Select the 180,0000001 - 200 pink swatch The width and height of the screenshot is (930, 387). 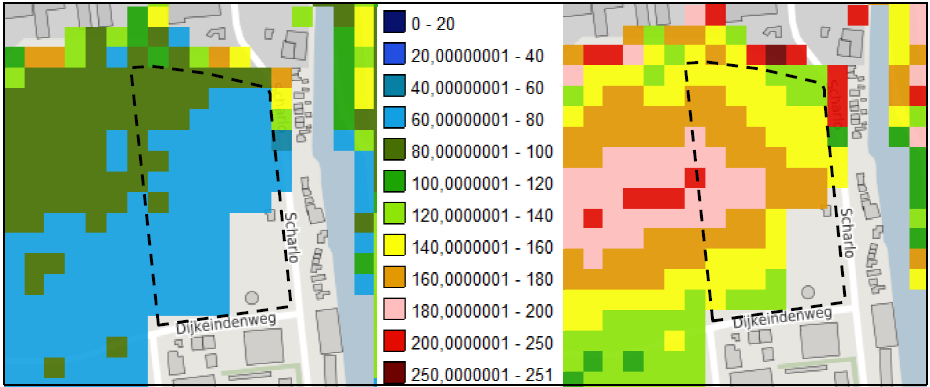pyautogui.click(x=393, y=311)
